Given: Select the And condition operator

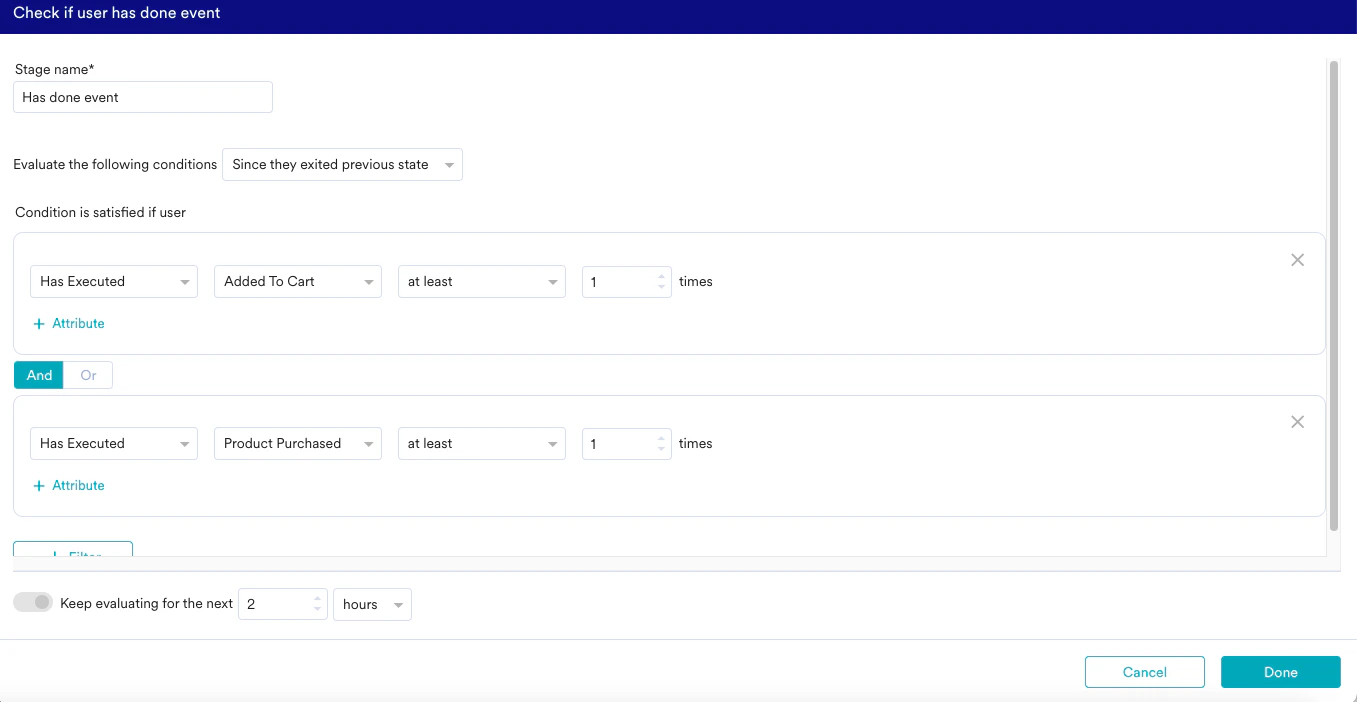Looking at the screenshot, I should pos(39,375).
